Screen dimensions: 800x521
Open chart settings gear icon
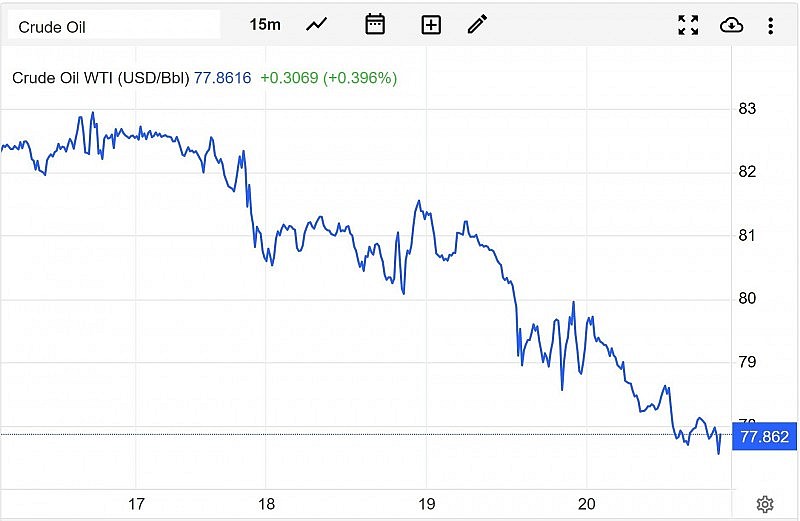click(x=765, y=503)
